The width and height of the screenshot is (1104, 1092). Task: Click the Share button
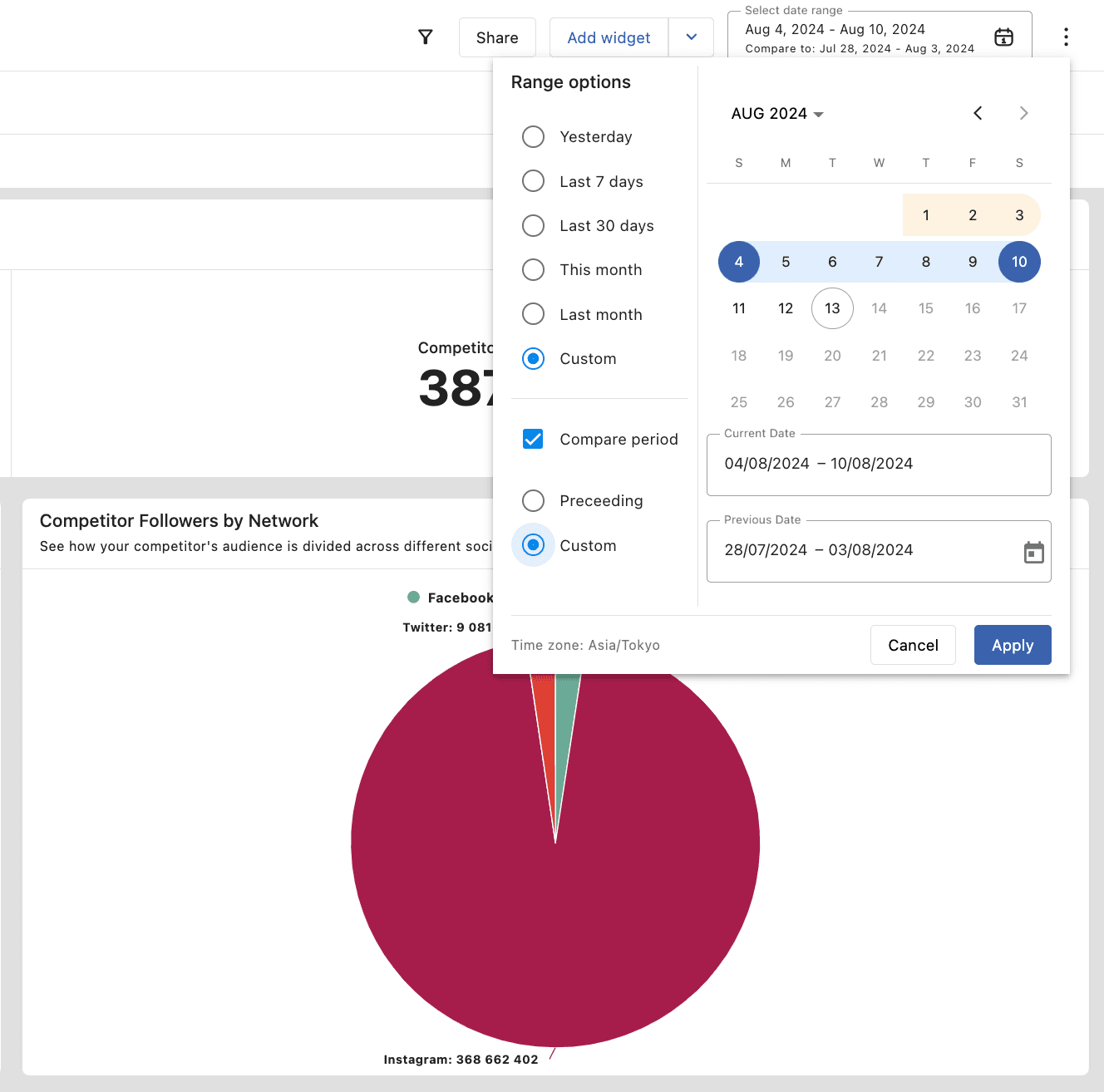pos(497,37)
